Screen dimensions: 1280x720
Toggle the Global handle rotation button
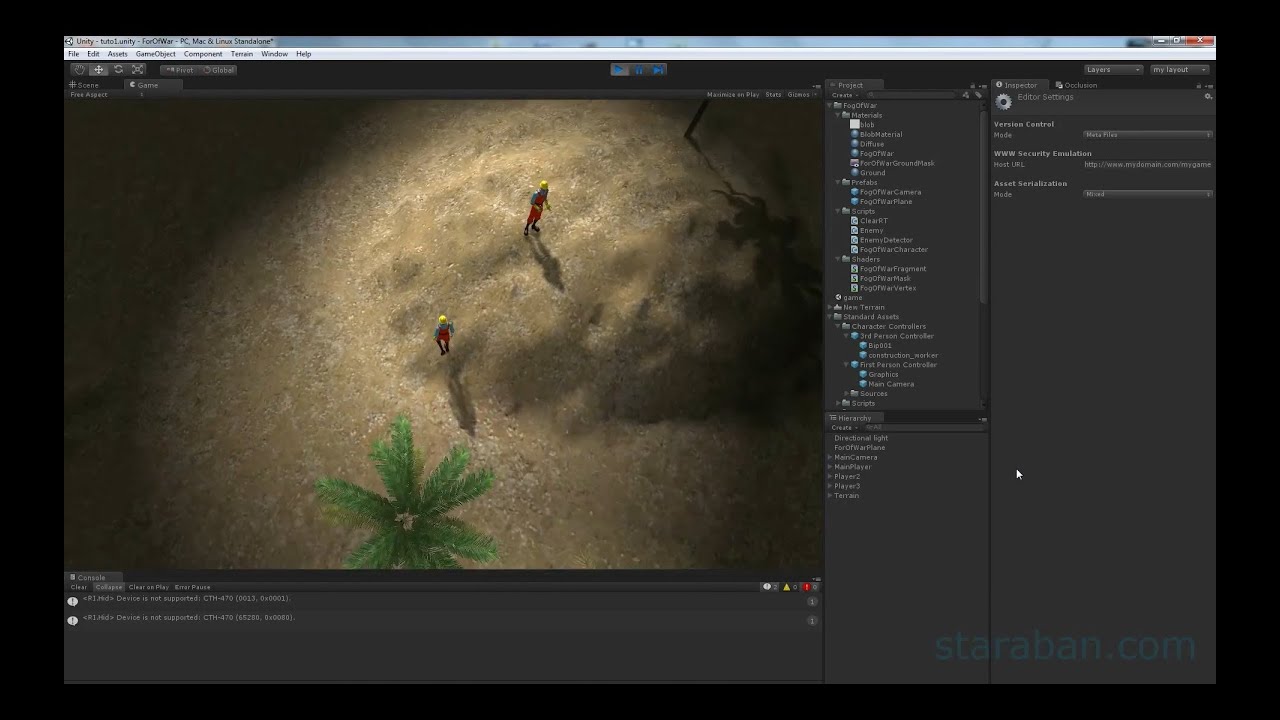tap(218, 70)
